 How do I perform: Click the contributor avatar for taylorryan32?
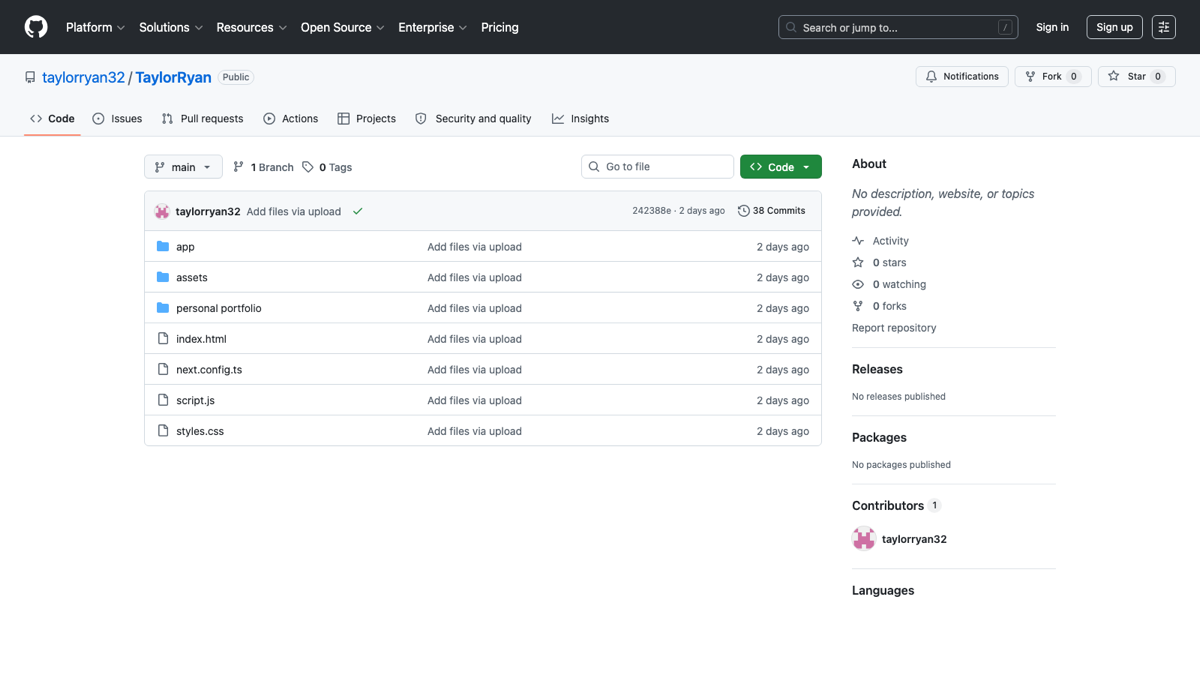click(x=864, y=539)
